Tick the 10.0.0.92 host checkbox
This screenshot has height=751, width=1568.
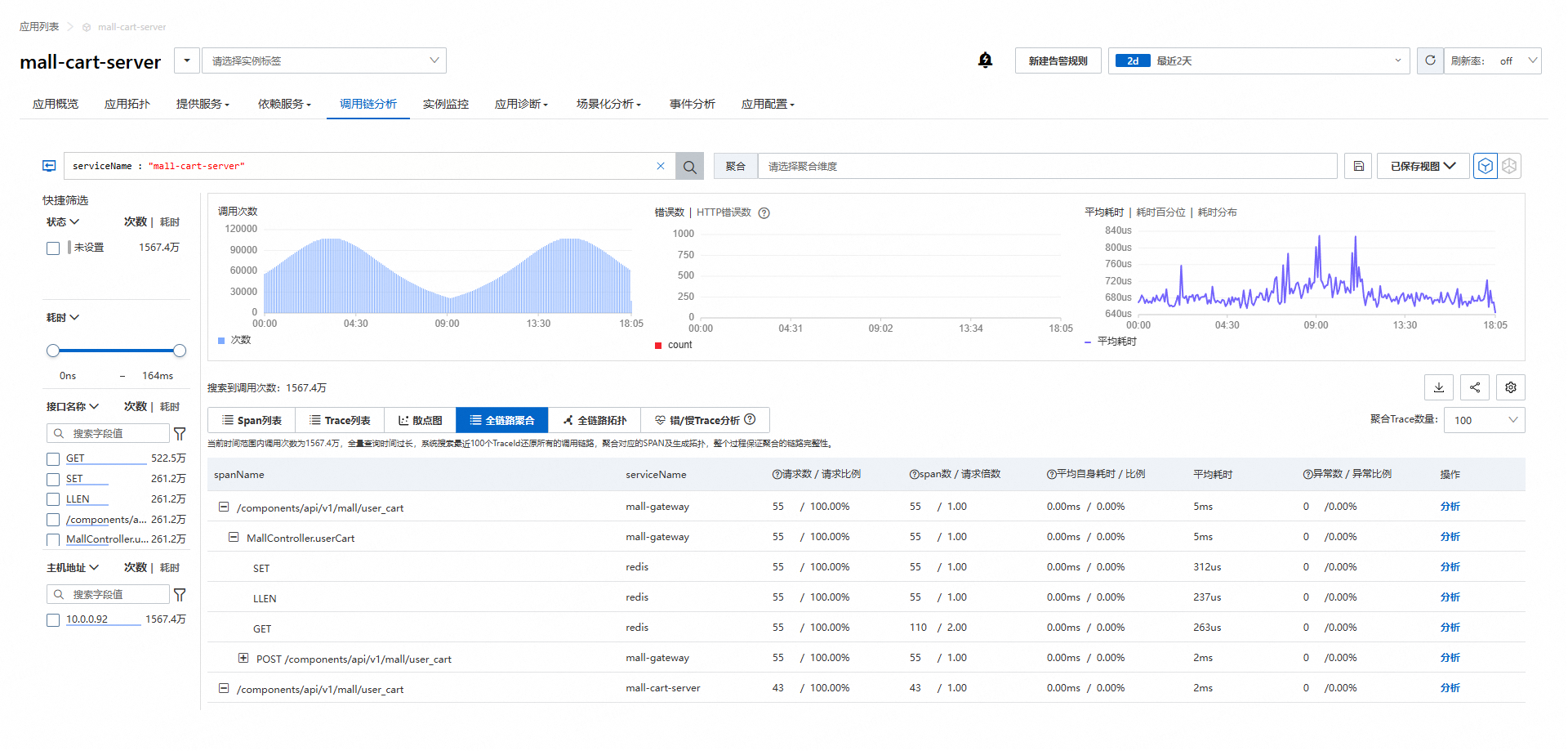click(53, 620)
